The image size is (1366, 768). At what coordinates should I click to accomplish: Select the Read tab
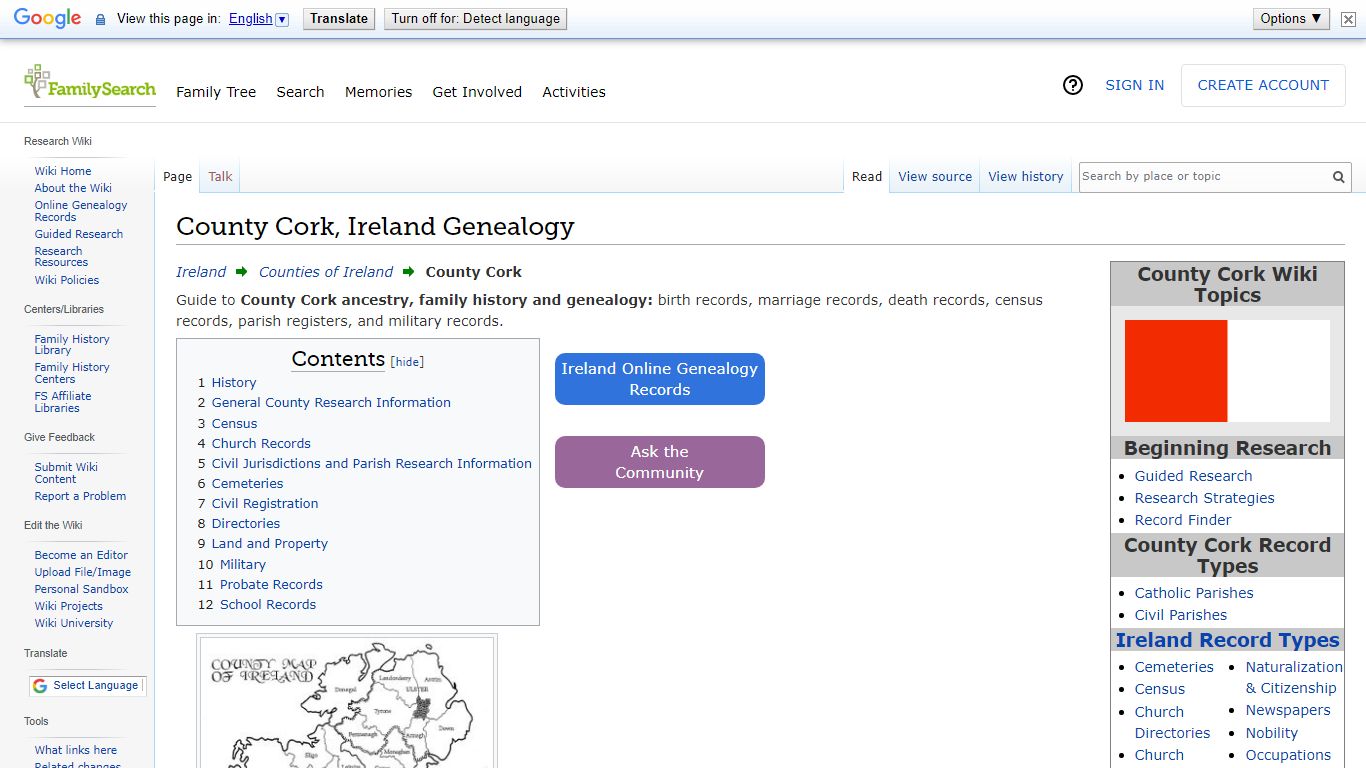tap(867, 177)
